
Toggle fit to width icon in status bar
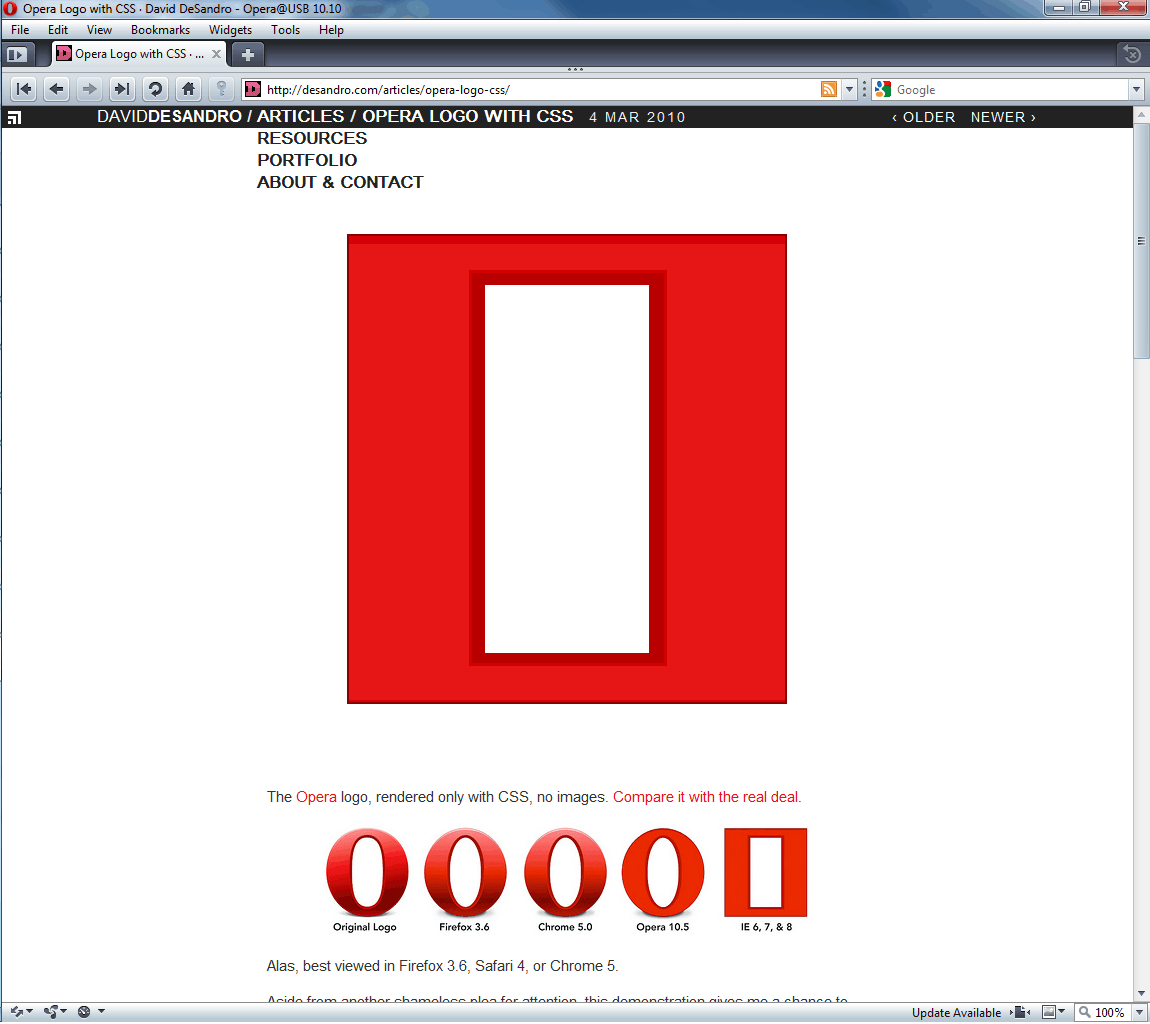[x=1021, y=1012]
